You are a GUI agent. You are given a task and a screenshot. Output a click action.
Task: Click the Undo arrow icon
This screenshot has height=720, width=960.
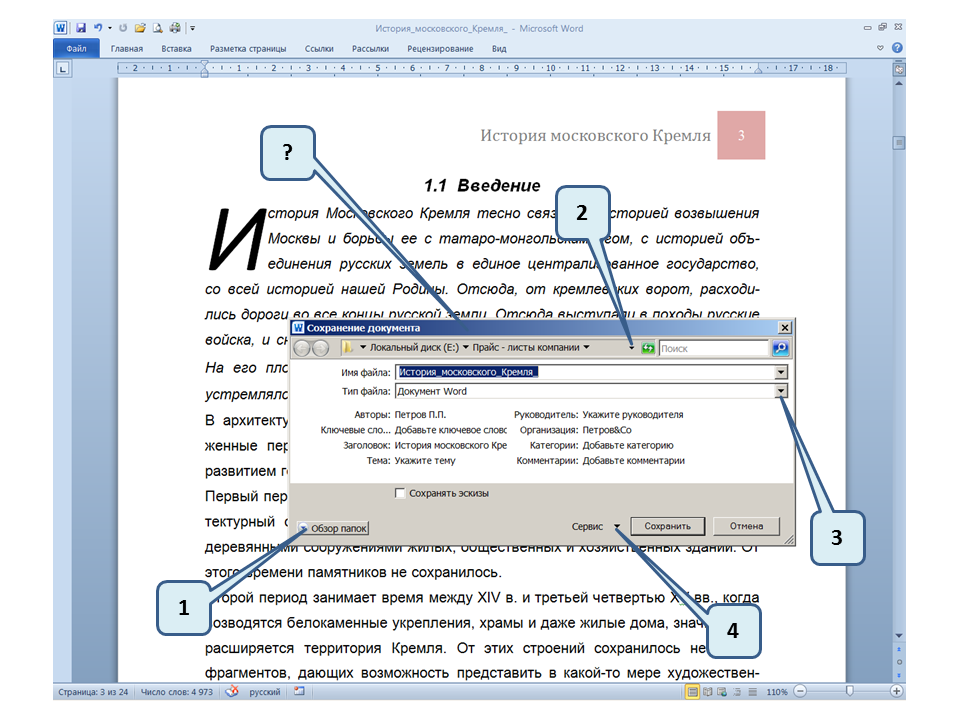pos(98,29)
